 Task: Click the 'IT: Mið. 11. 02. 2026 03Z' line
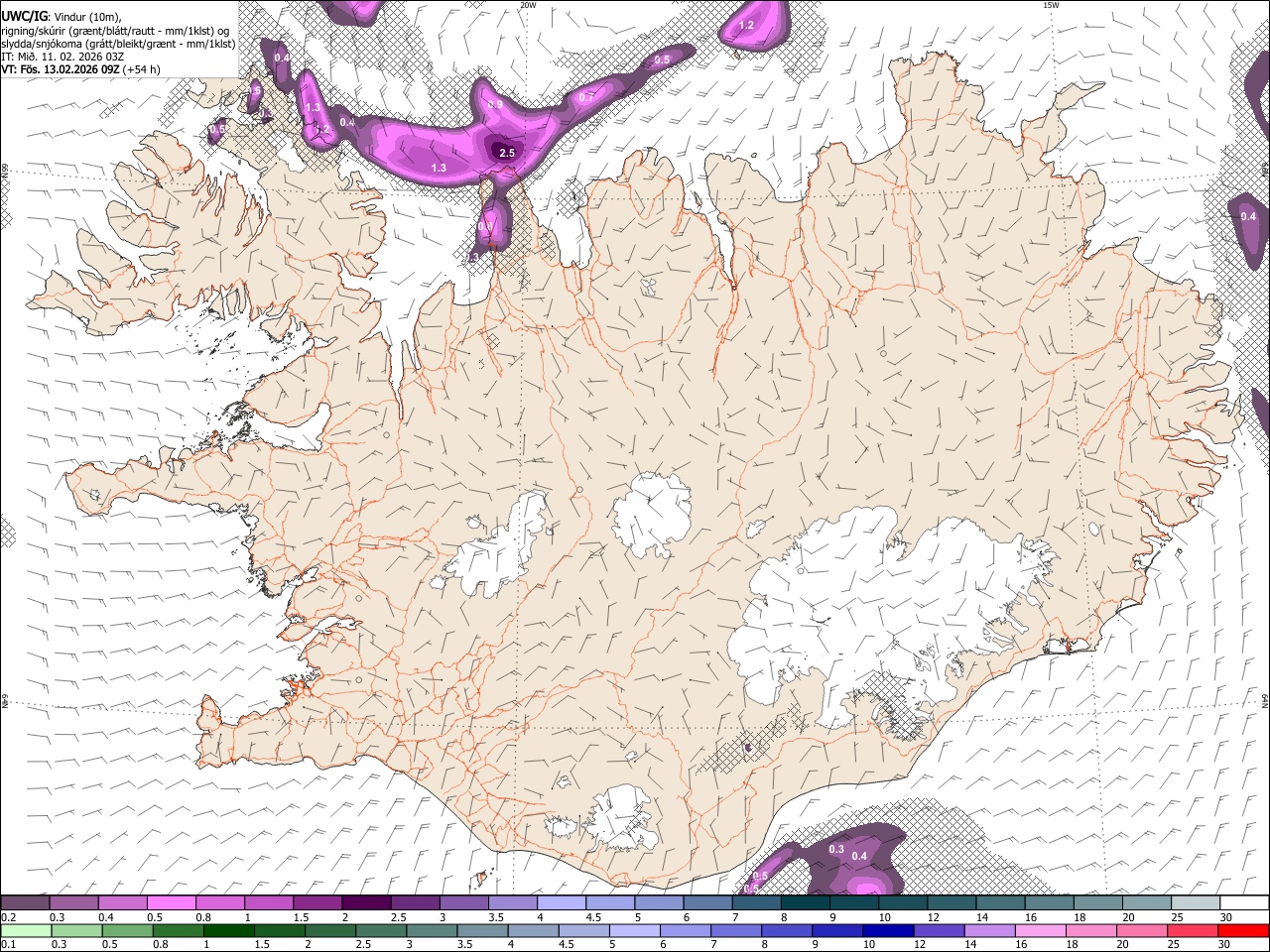coord(62,57)
